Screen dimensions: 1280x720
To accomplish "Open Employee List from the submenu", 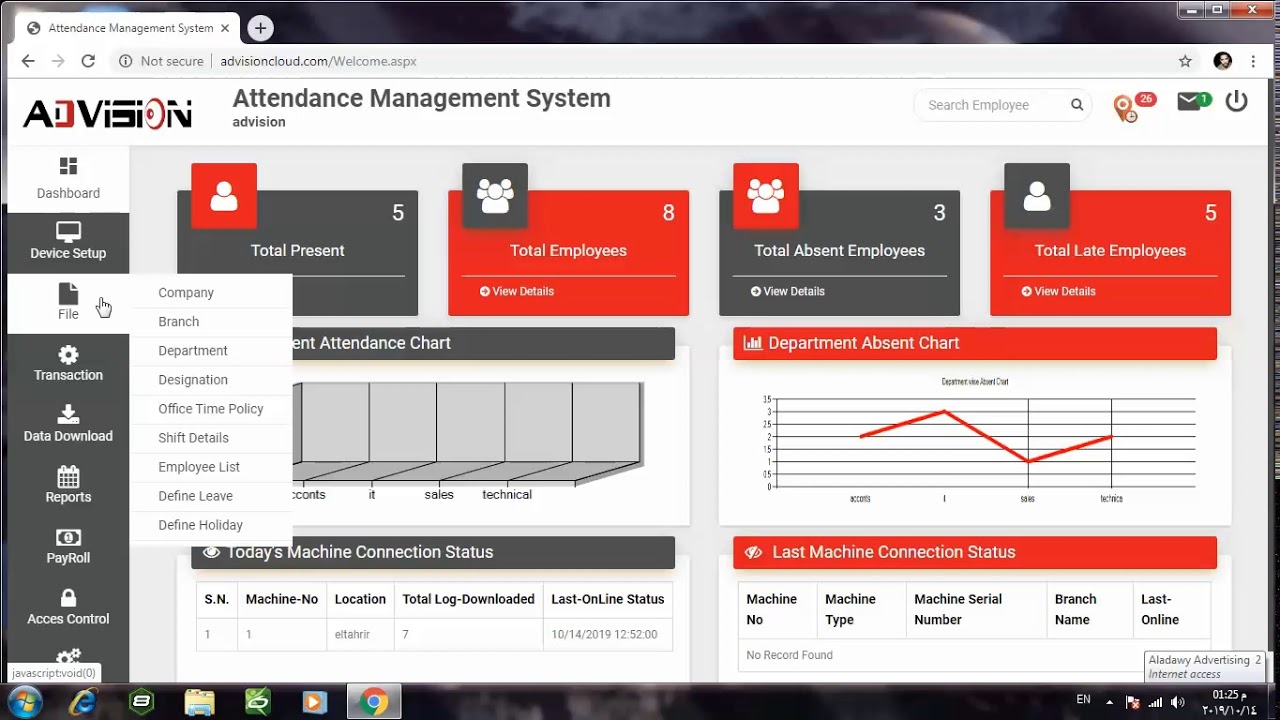I will (x=199, y=467).
